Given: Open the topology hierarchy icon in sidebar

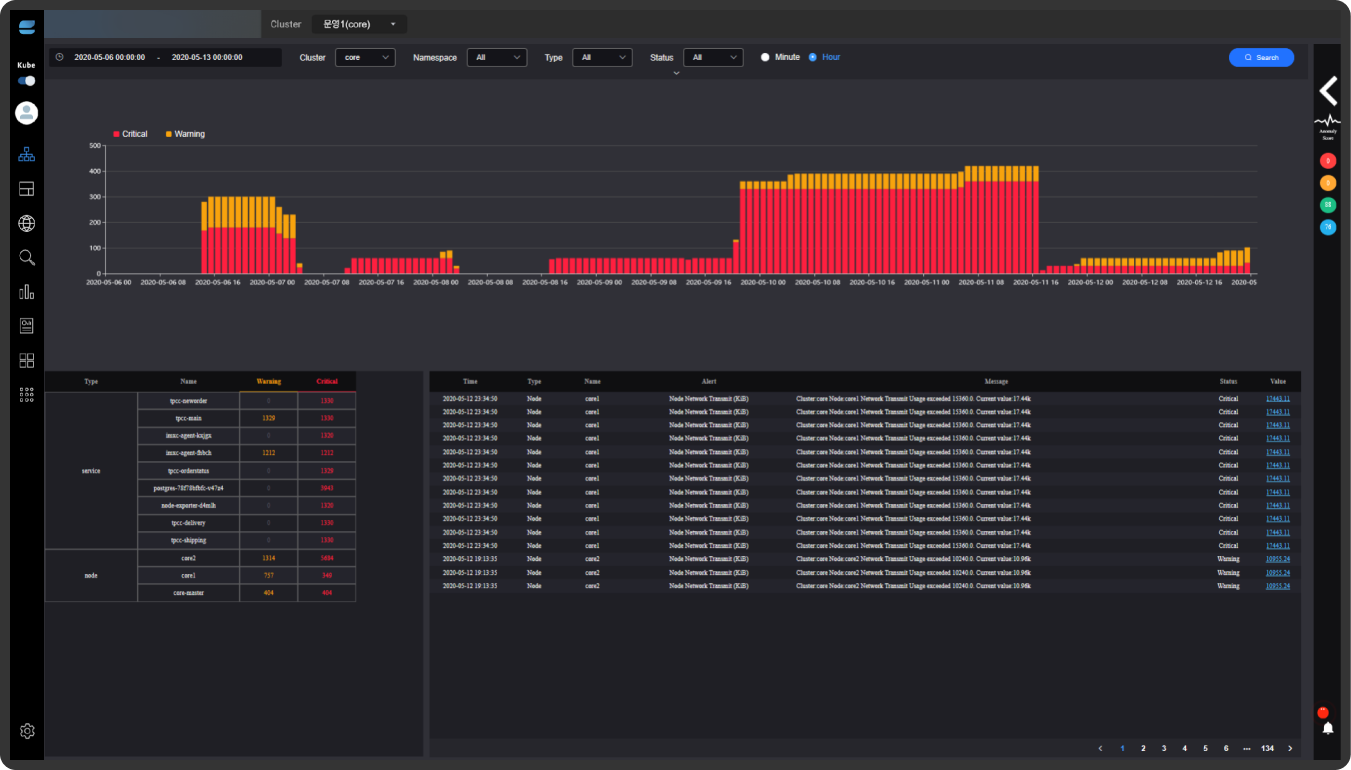Looking at the screenshot, I should 27,155.
